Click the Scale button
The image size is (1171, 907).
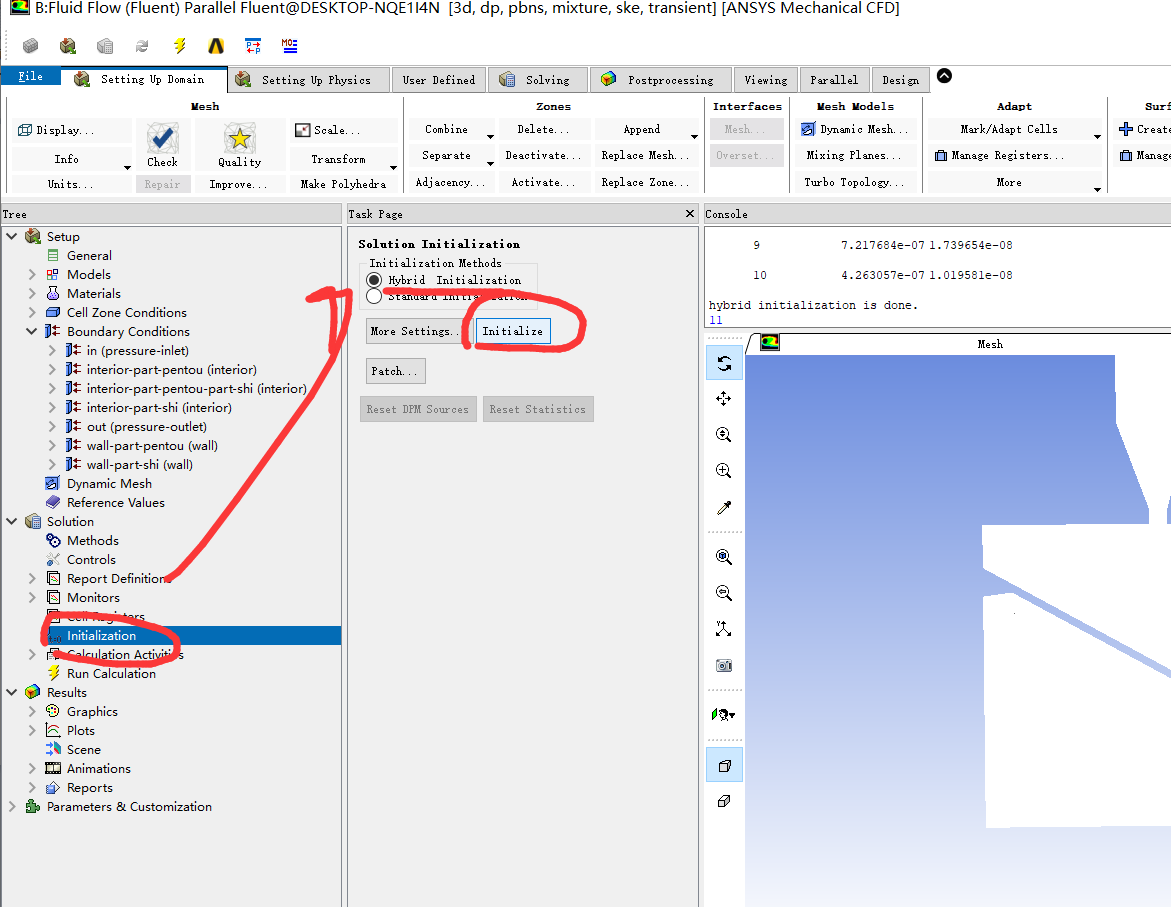[344, 130]
